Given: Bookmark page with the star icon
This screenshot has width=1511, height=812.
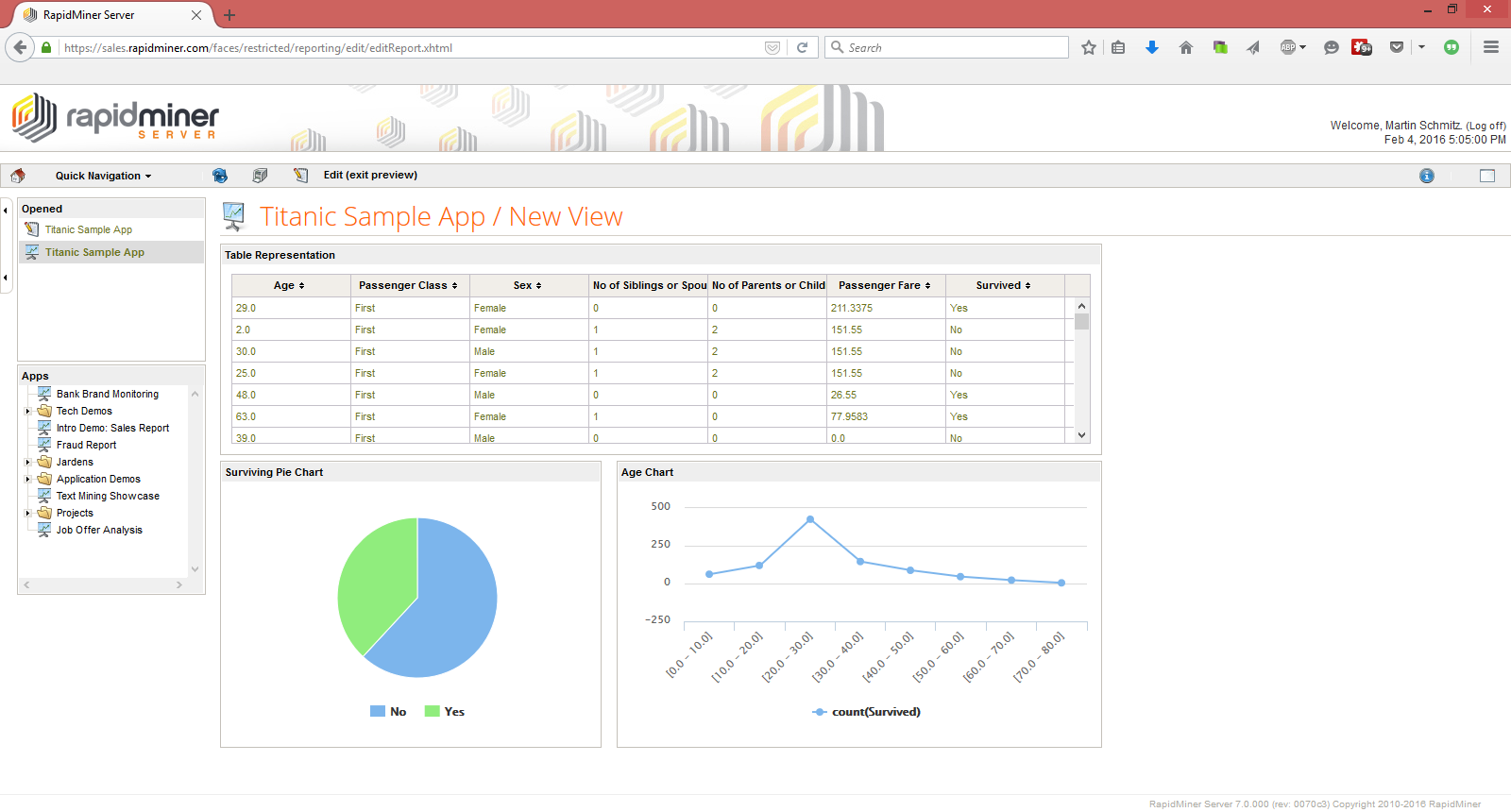Looking at the screenshot, I should pyautogui.click(x=1089, y=47).
